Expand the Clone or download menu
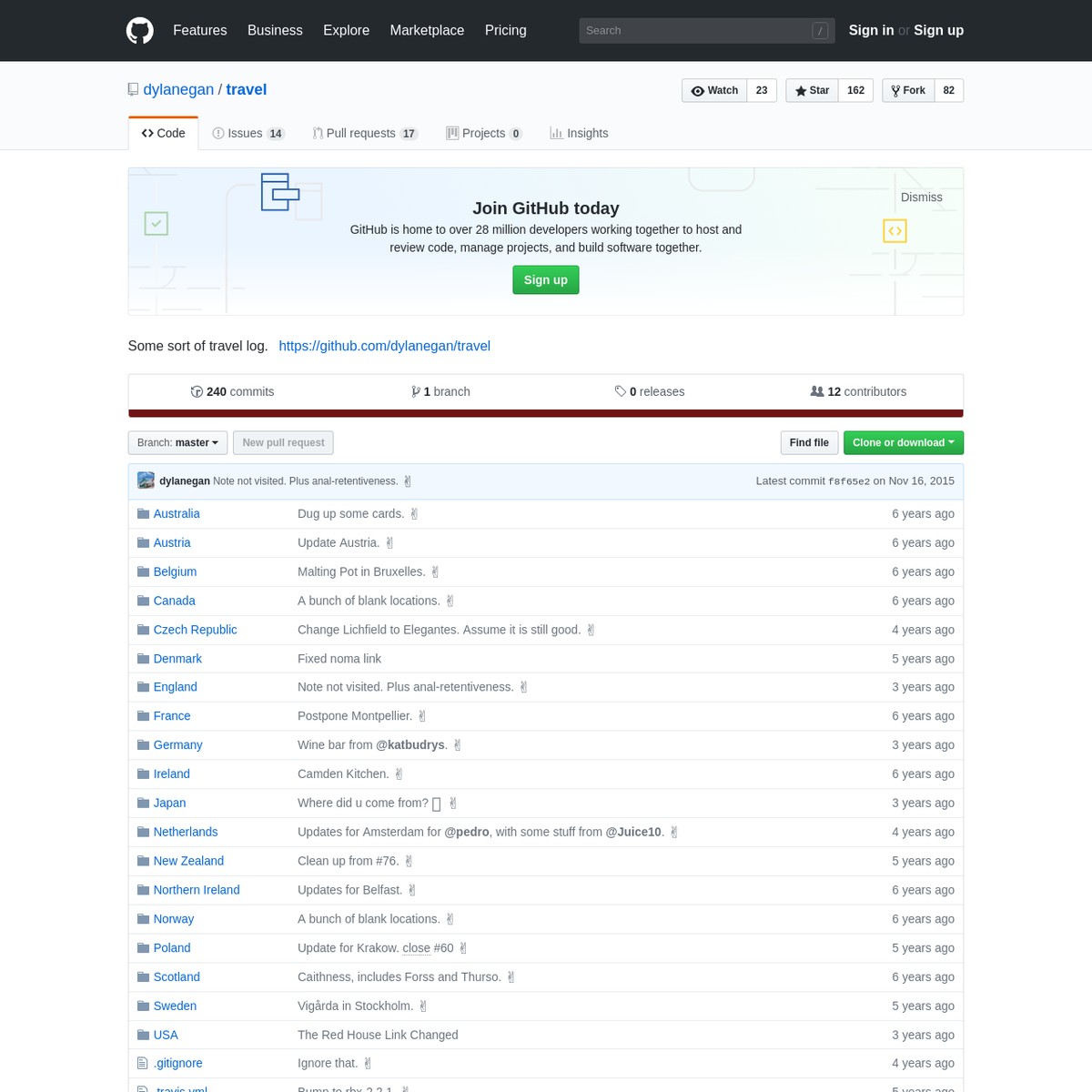Image resolution: width=1092 pixels, height=1092 pixels. (903, 442)
